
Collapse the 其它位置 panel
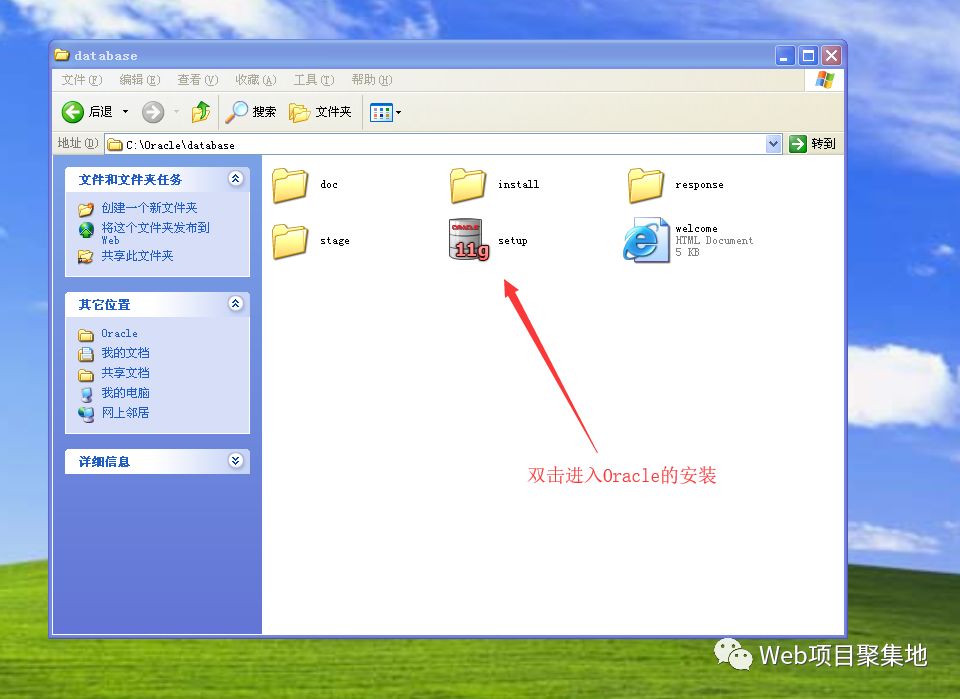tap(235, 304)
